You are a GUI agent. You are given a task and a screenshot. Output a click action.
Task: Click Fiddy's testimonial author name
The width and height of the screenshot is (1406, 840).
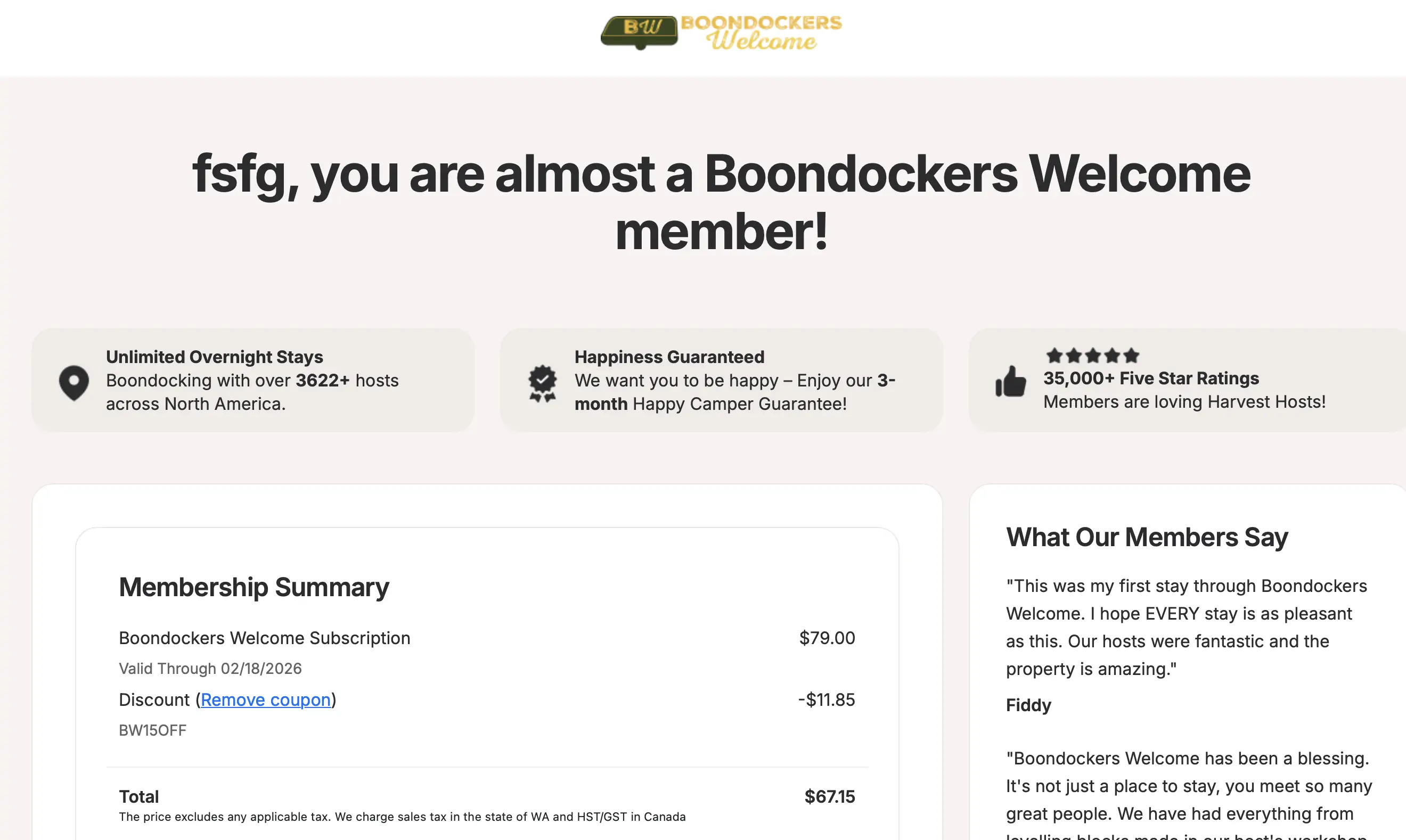point(1028,705)
